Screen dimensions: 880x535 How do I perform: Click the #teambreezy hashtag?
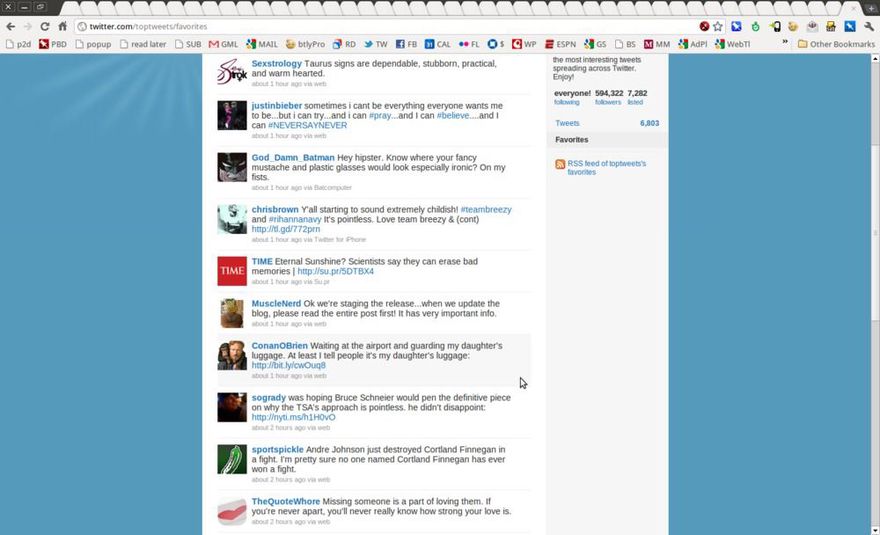point(486,209)
